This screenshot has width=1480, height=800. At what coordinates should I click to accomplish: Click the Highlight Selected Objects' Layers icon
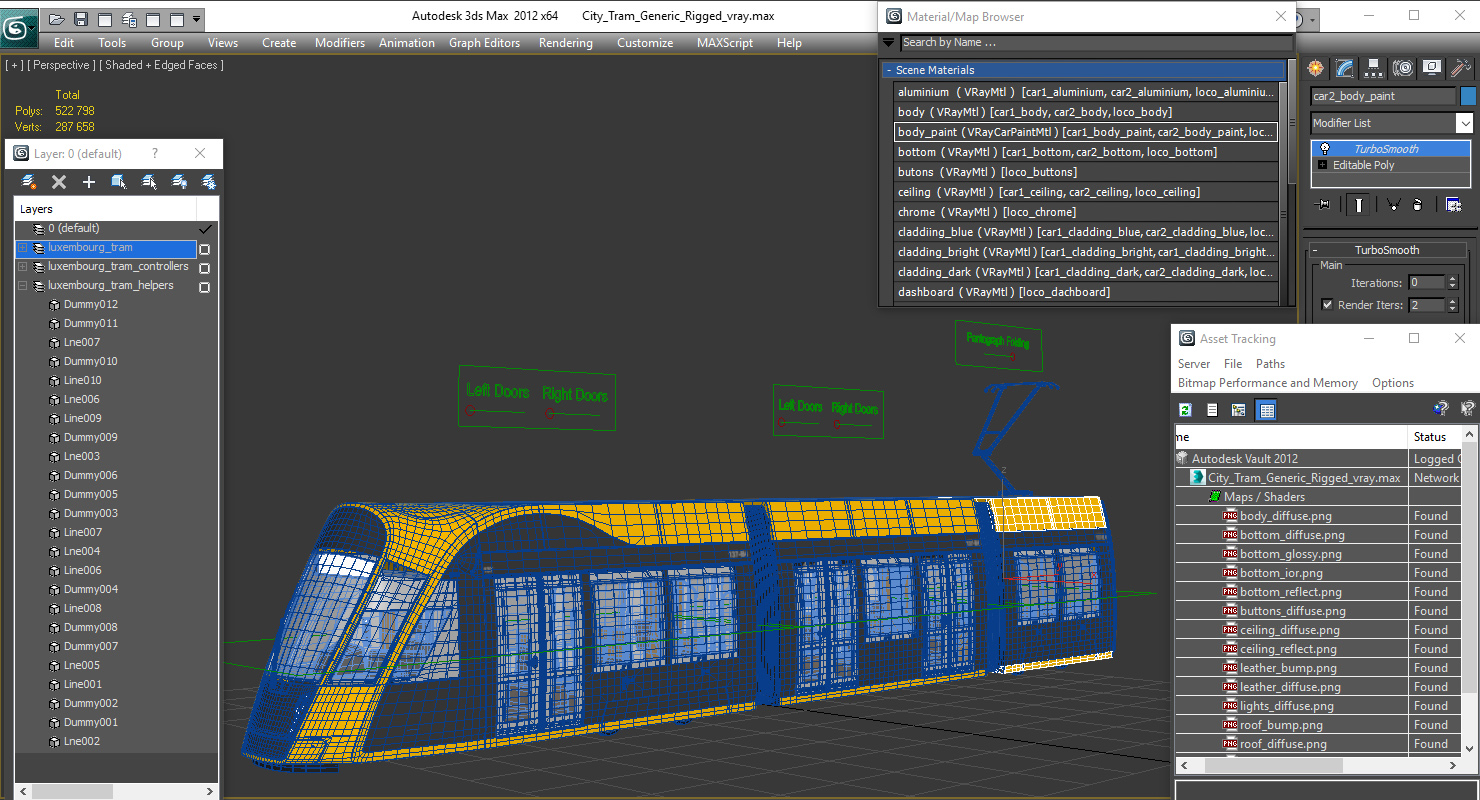[x=149, y=182]
